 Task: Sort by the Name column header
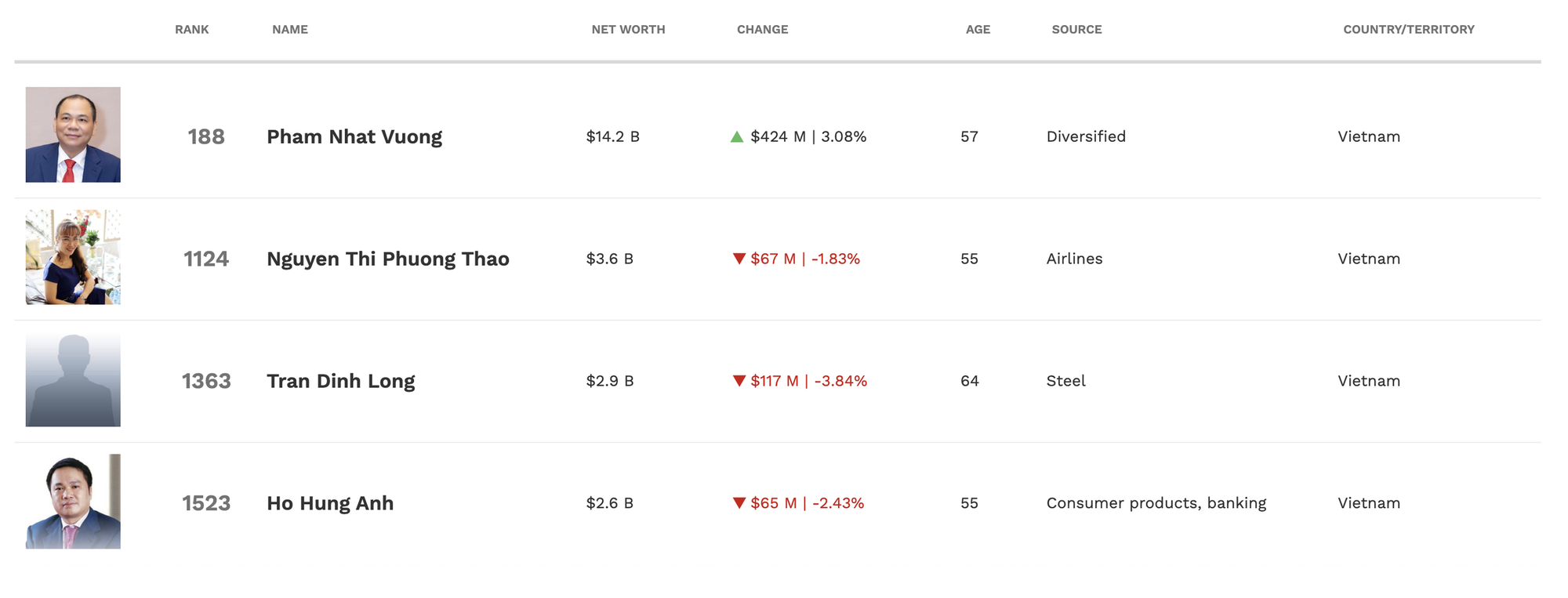(289, 30)
